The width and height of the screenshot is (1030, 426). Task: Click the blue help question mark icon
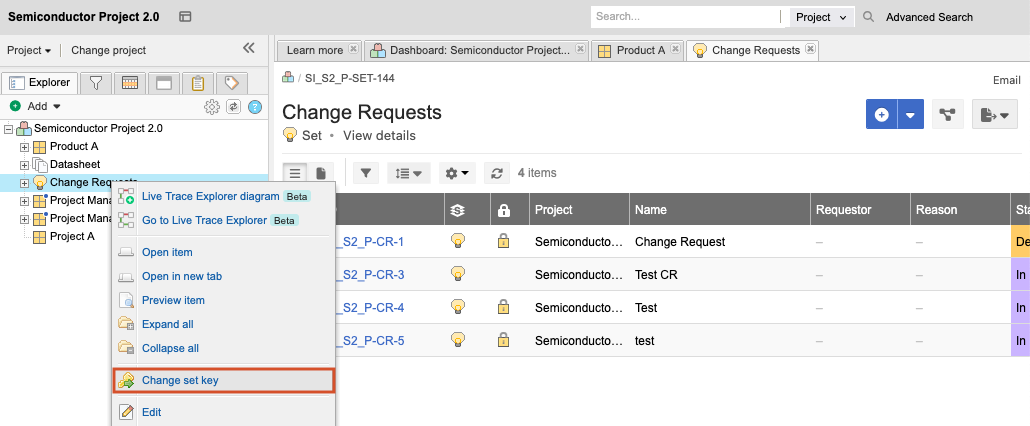click(x=255, y=107)
